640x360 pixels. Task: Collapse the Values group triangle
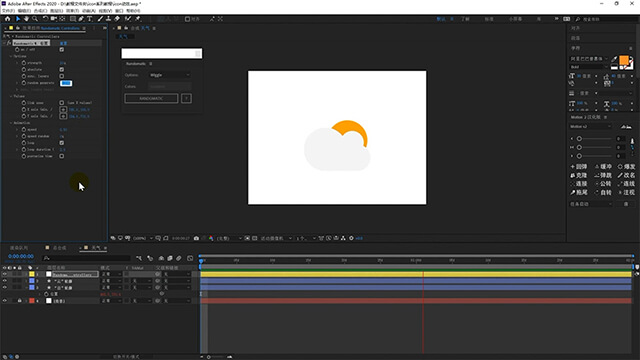[x=11, y=96]
